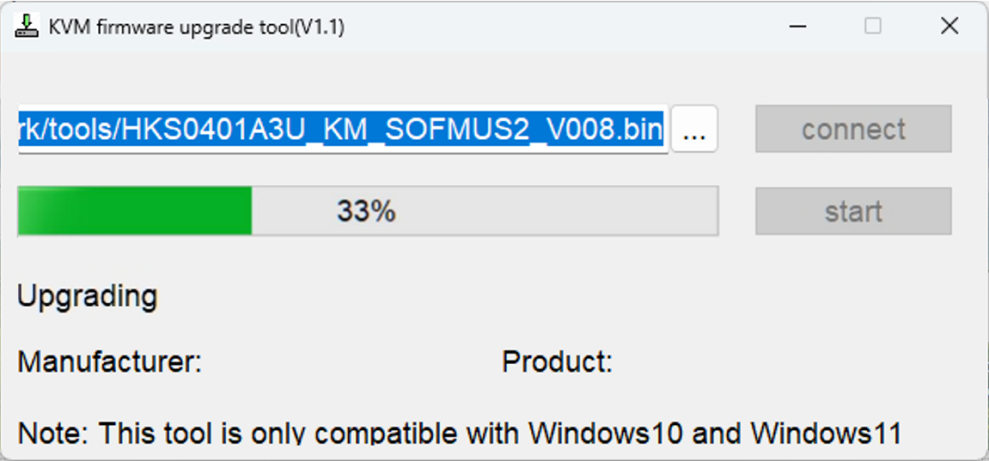Click the window title KVM firmware upgrade tool(V1.1)
This screenshot has height=461, width=989.
(x=197, y=27)
